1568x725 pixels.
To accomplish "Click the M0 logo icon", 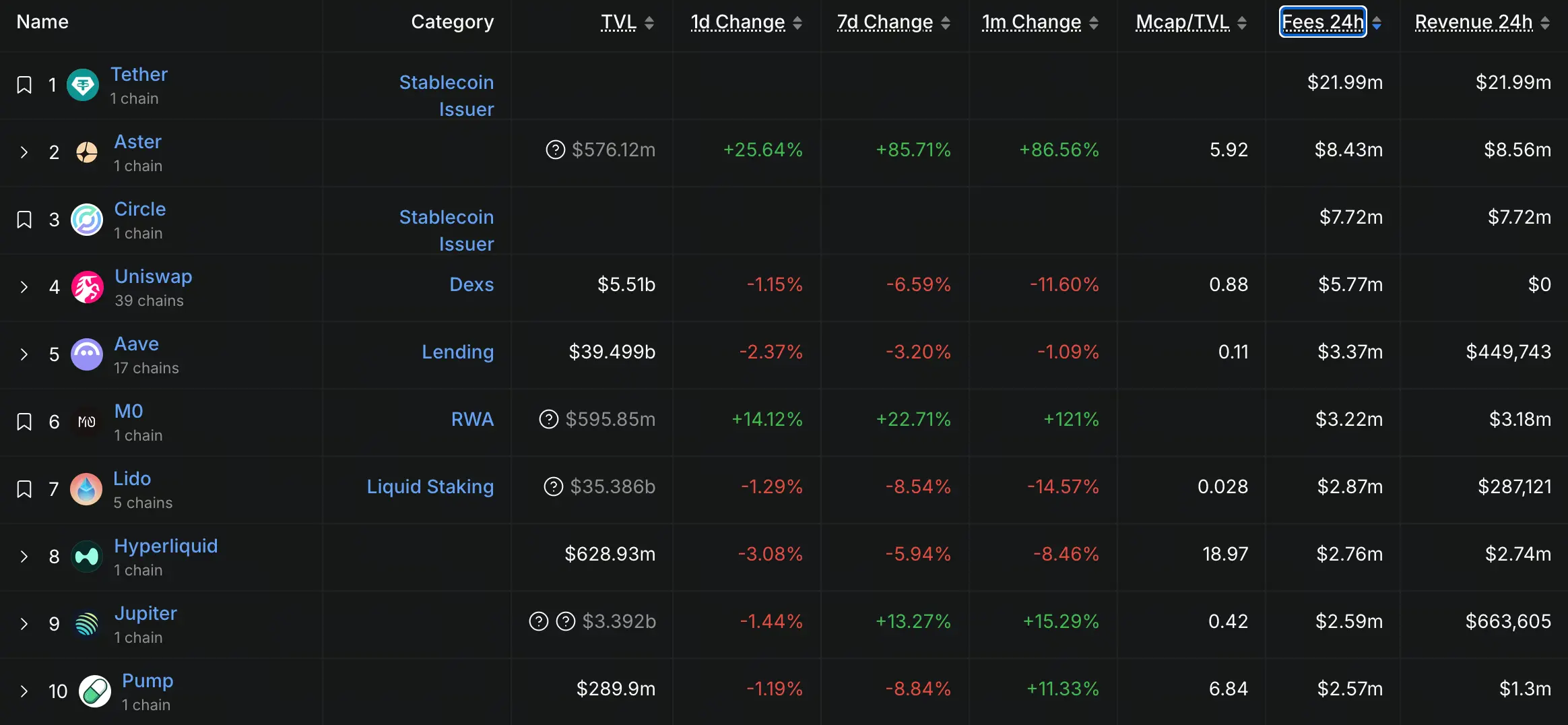I will tap(87, 422).
